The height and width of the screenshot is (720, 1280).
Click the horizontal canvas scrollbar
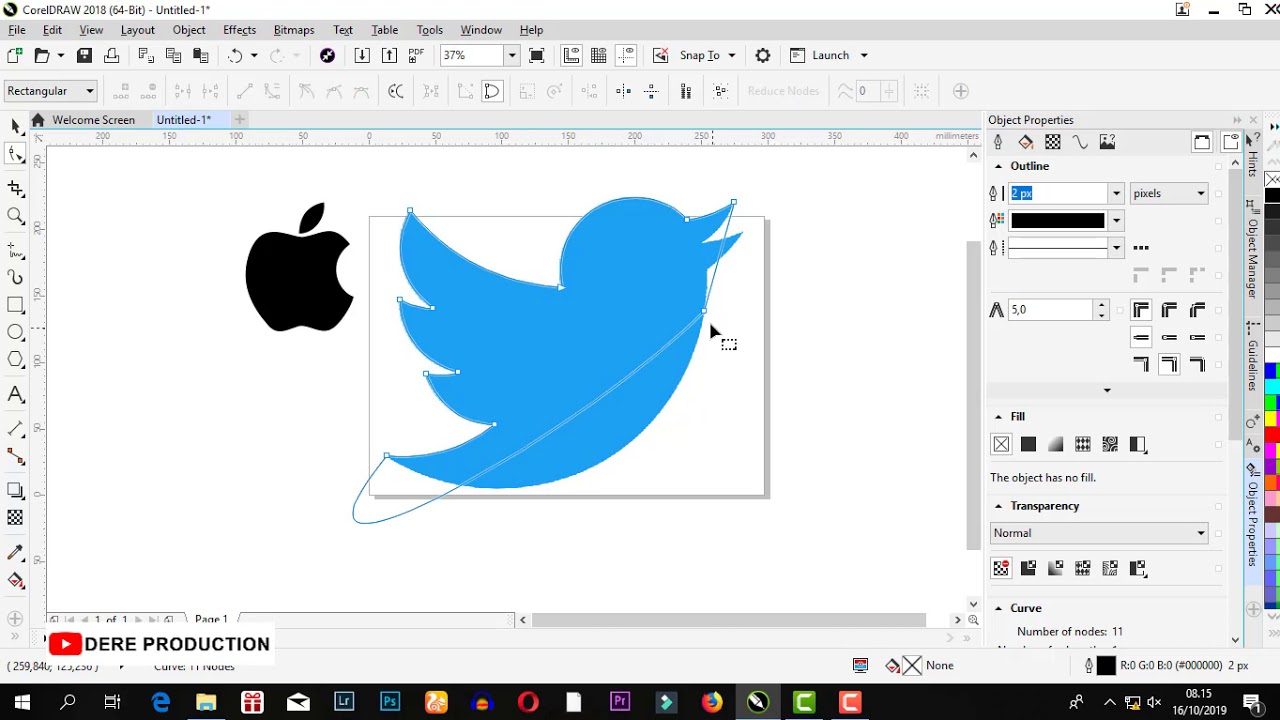730,620
